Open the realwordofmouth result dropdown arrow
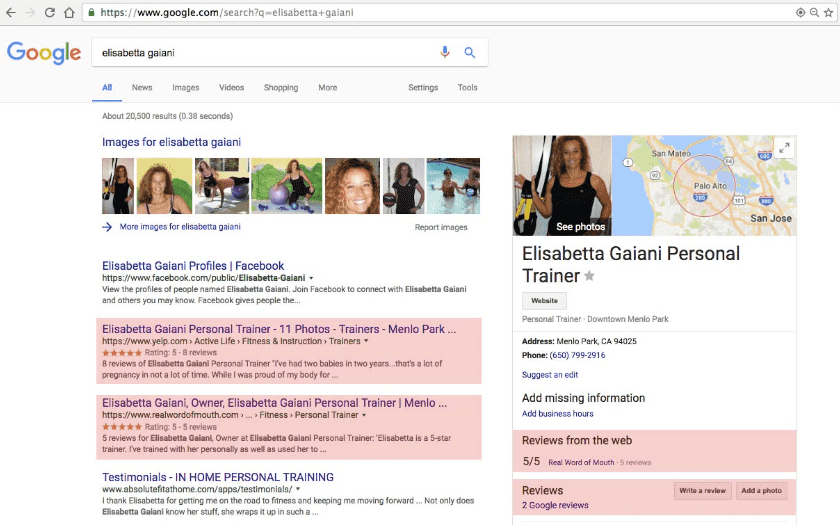Viewport: 840px width, 525px height. [364, 415]
